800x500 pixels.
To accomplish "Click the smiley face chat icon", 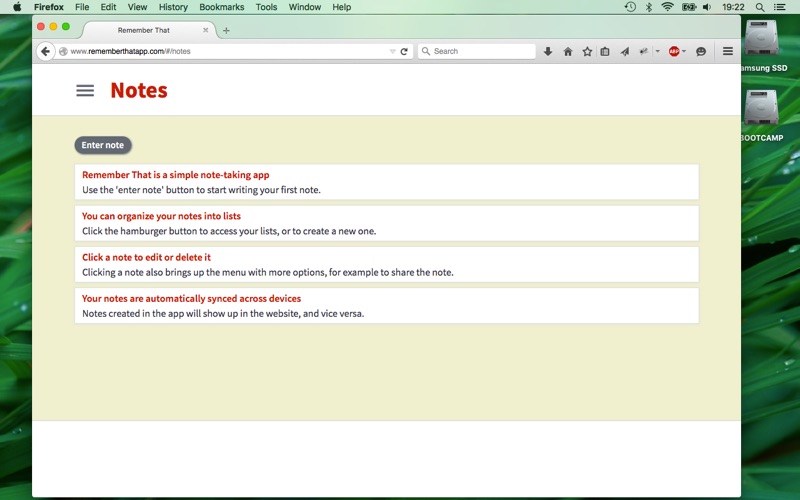I will [x=701, y=51].
